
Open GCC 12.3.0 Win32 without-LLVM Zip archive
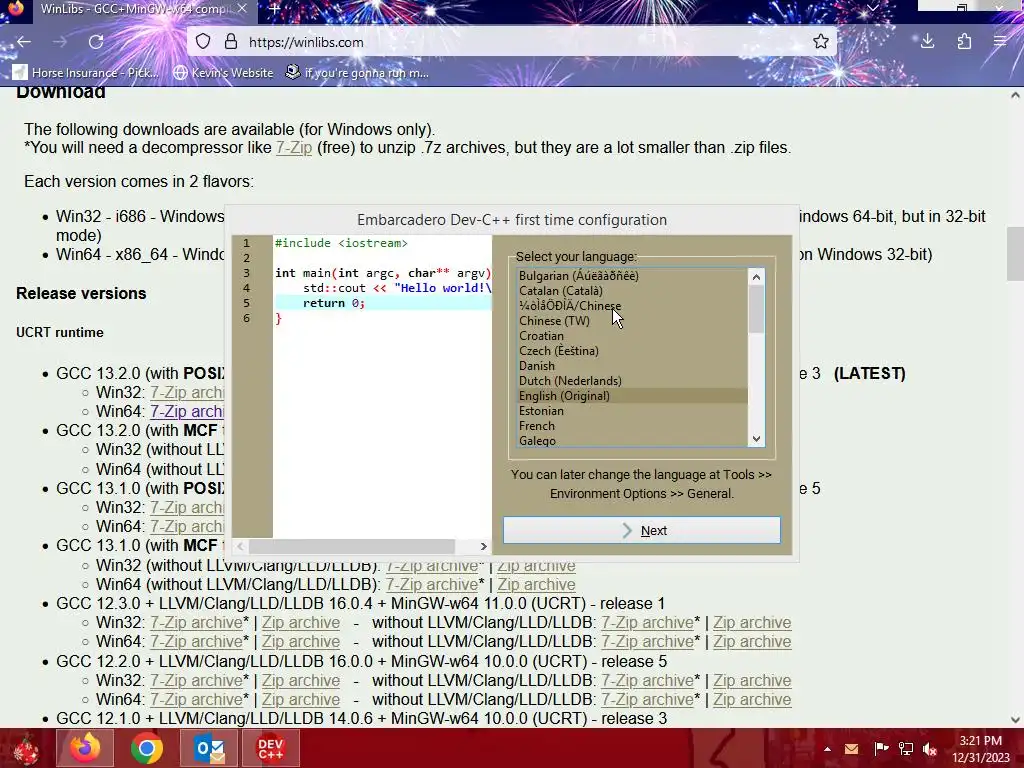click(x=752, y=622)
